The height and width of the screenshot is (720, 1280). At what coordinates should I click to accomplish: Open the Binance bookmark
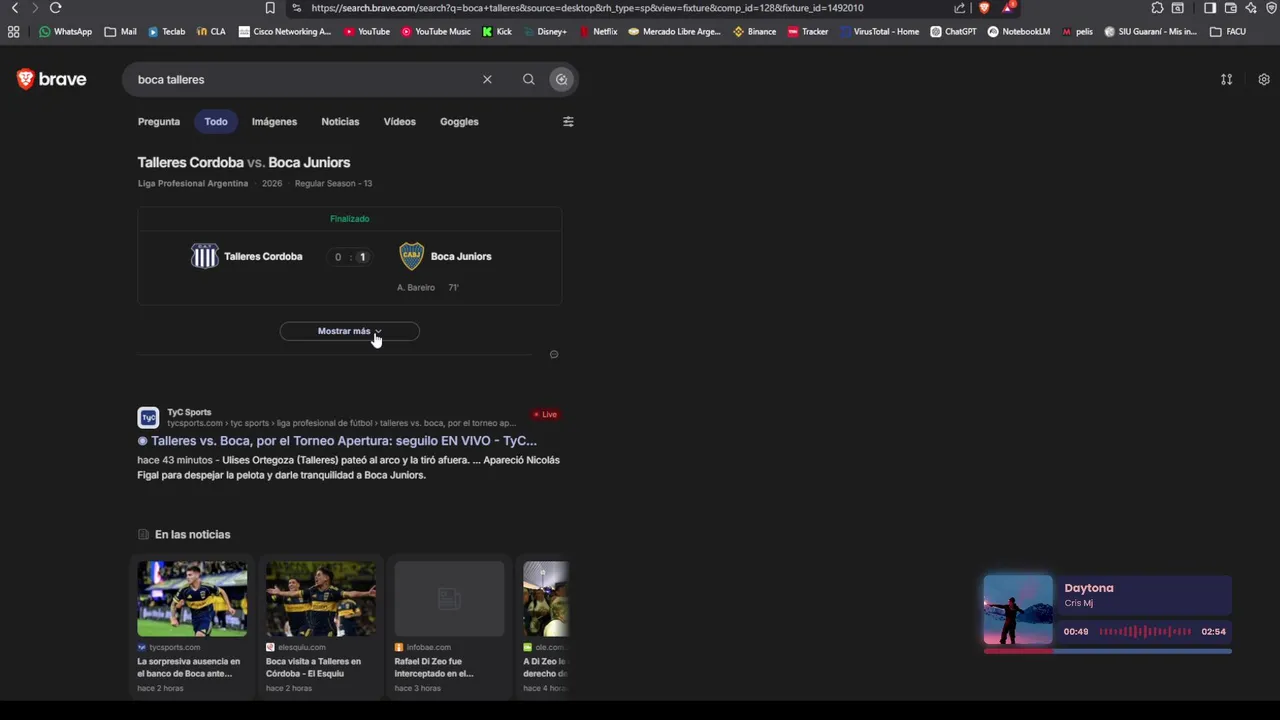754,31
